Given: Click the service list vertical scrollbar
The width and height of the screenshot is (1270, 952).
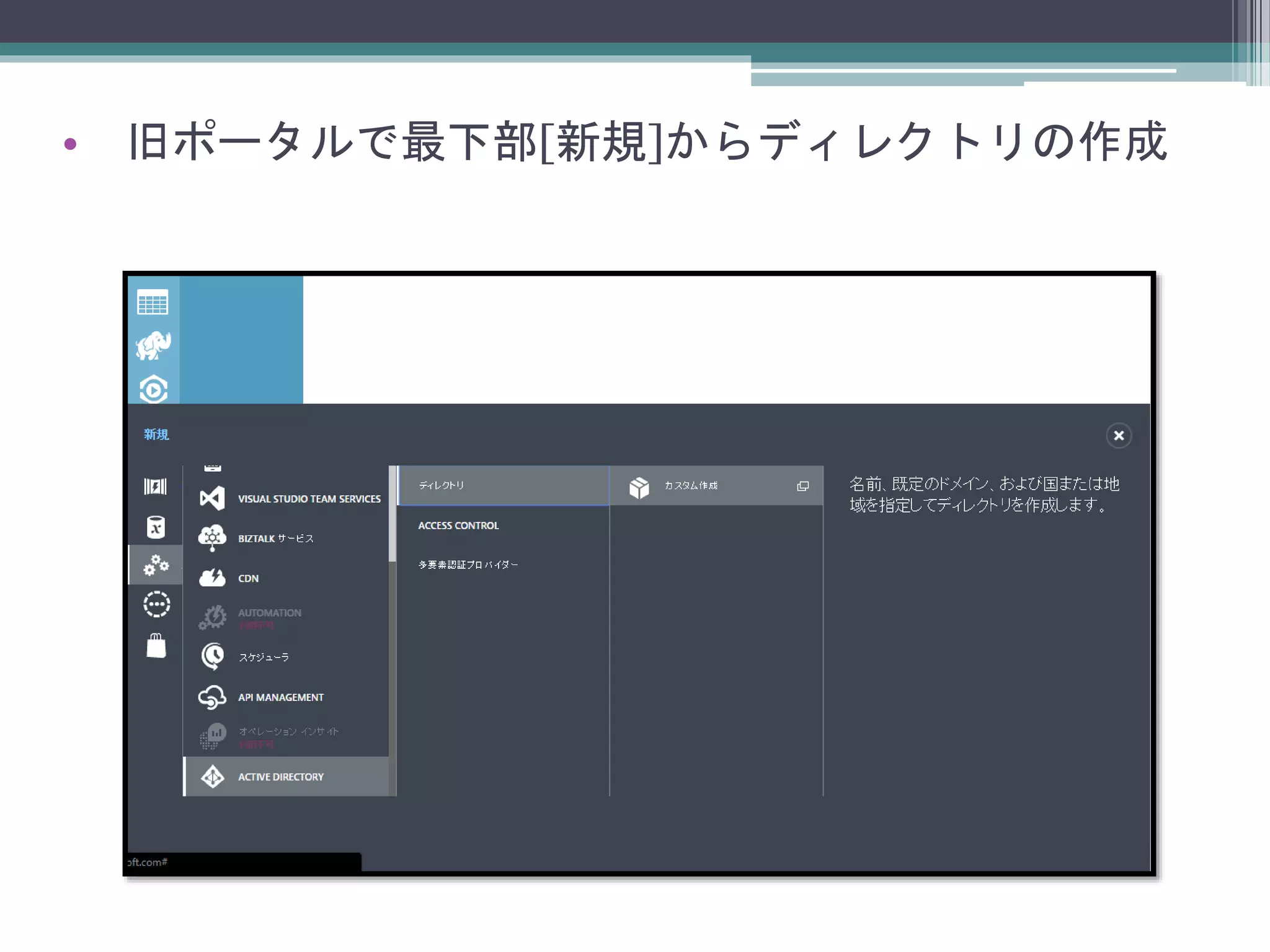Looking at the screenshot, I should [x=393, y=513].
